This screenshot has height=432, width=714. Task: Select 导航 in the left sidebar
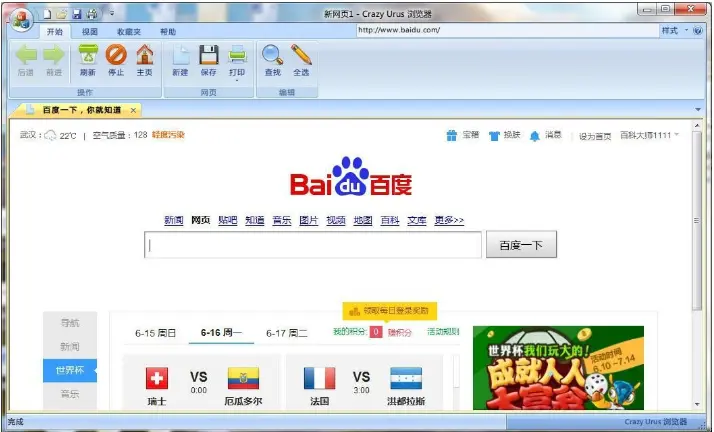pos(70,323)
